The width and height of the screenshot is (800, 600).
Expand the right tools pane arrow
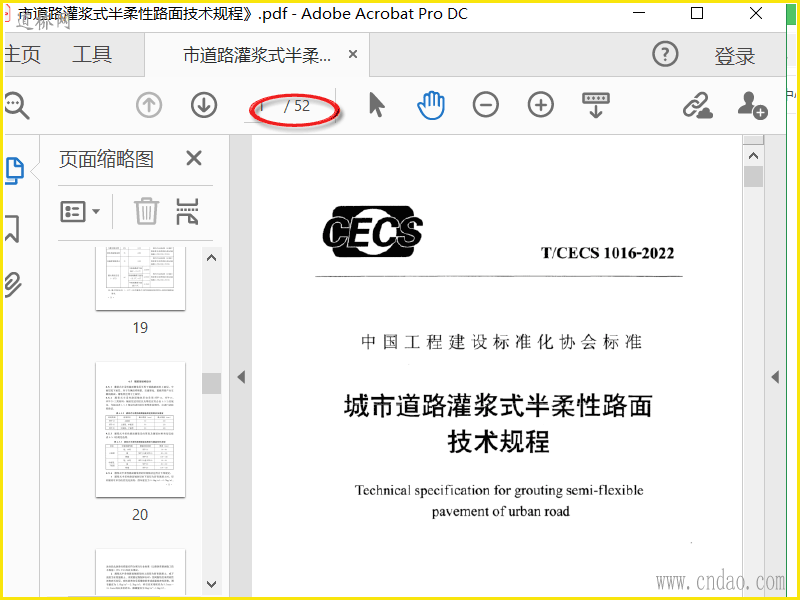(776, 377)
